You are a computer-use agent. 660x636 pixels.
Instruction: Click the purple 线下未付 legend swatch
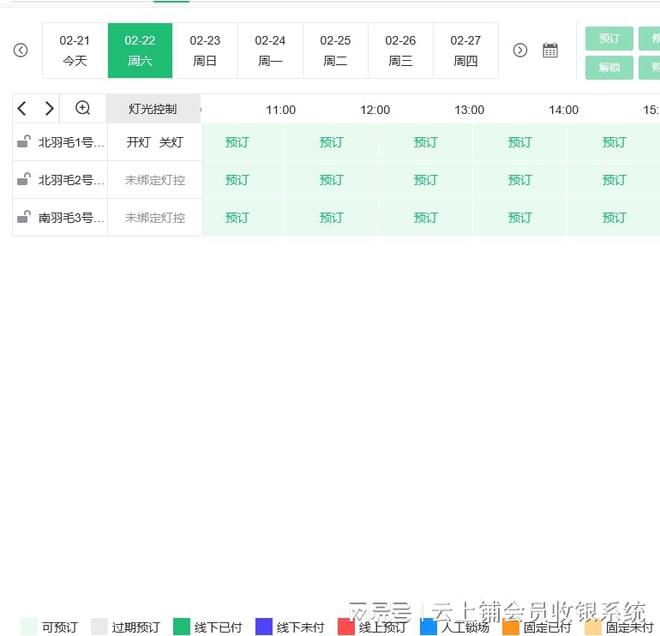tap(264, 627)
